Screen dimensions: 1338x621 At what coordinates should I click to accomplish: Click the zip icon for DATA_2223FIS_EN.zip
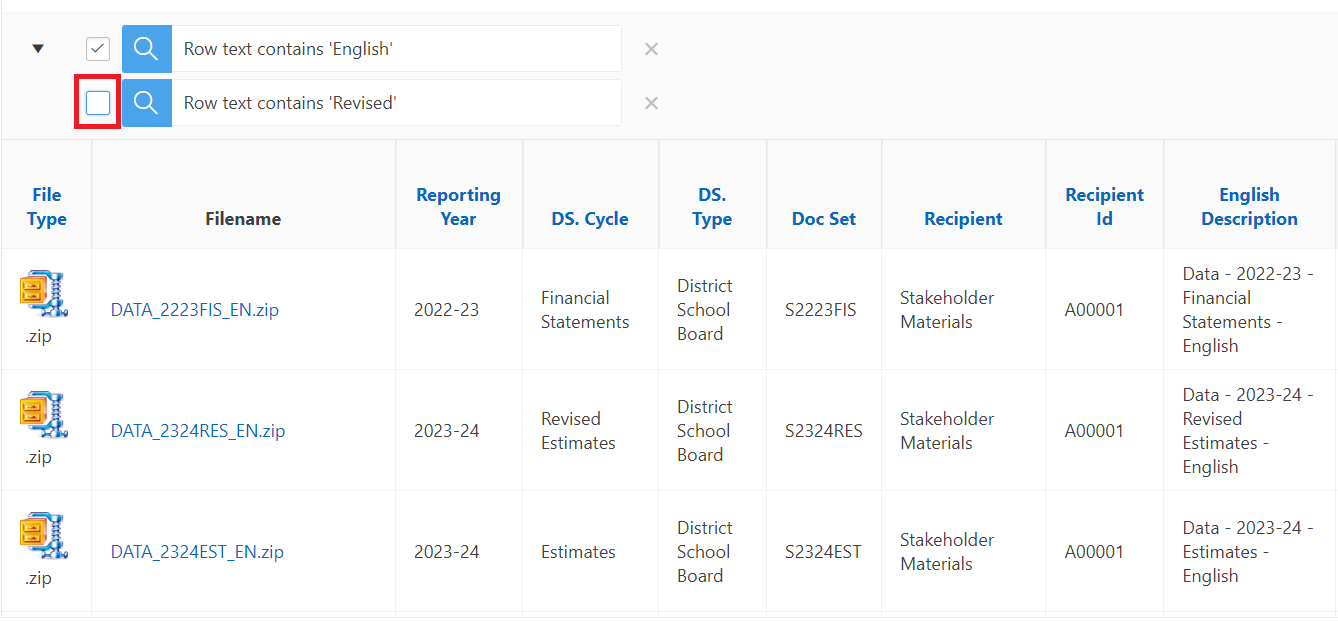click(x=41, y=296)
